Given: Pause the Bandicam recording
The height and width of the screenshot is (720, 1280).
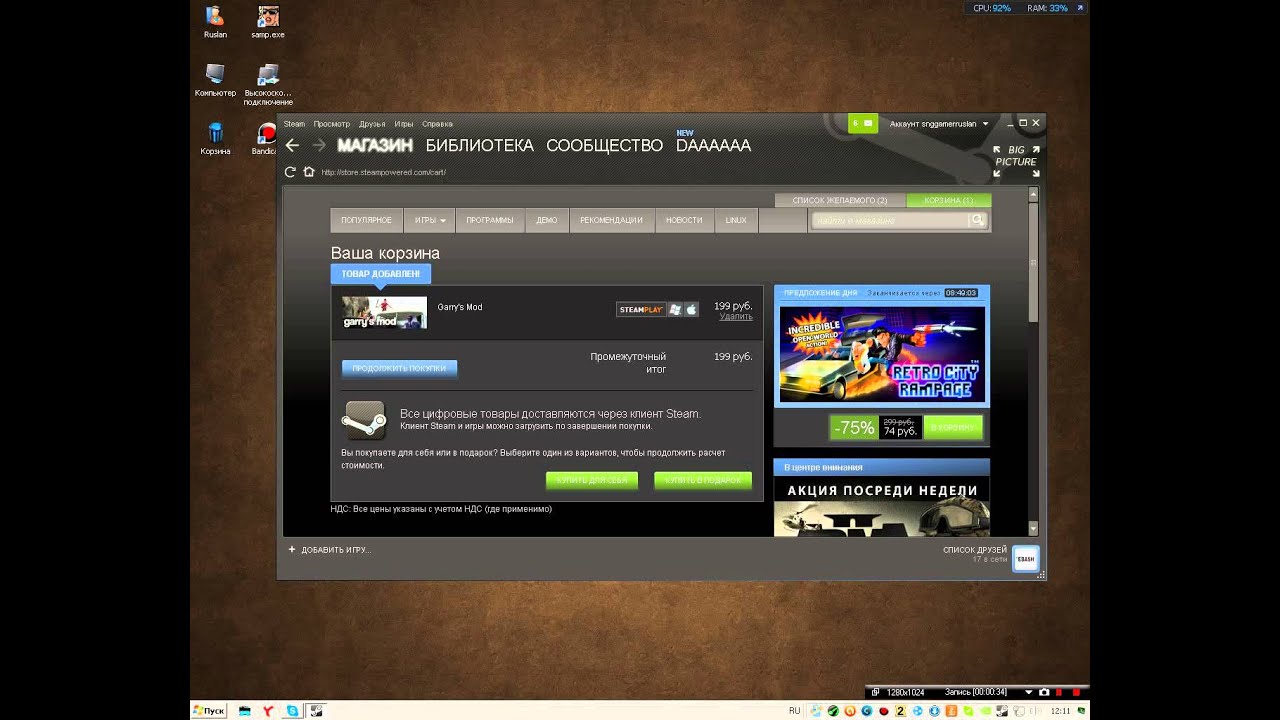Looking at the screenshot, I should [1060, 692].
